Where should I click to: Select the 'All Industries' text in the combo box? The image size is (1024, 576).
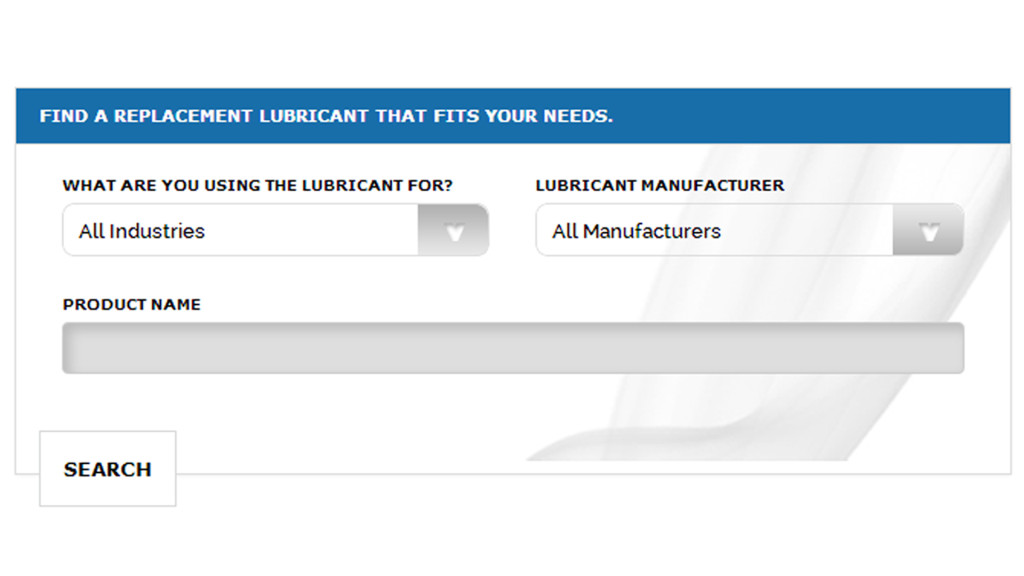click(x=142, y=231)
